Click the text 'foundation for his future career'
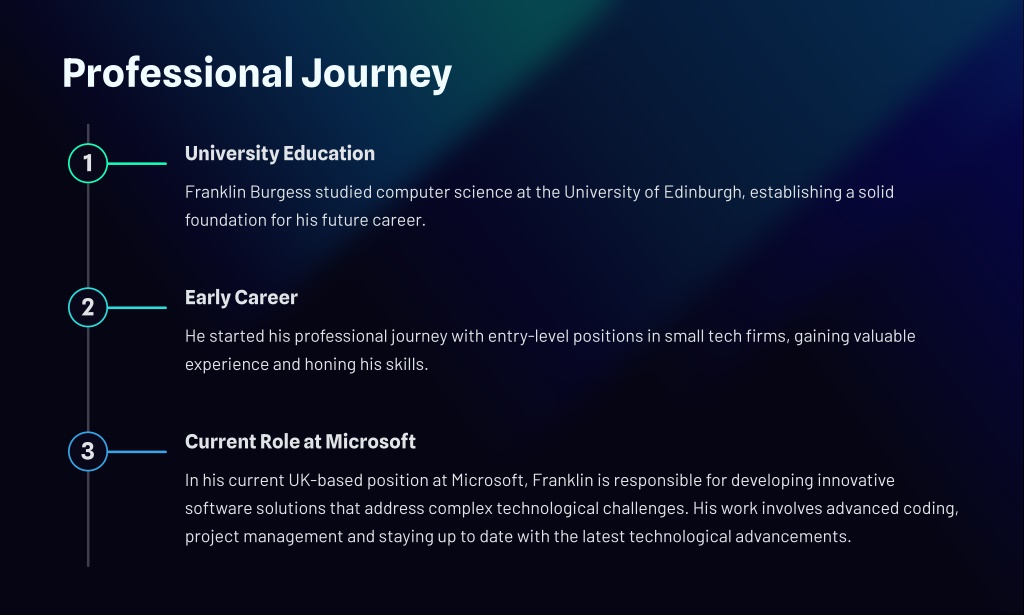 click(304, 220)
